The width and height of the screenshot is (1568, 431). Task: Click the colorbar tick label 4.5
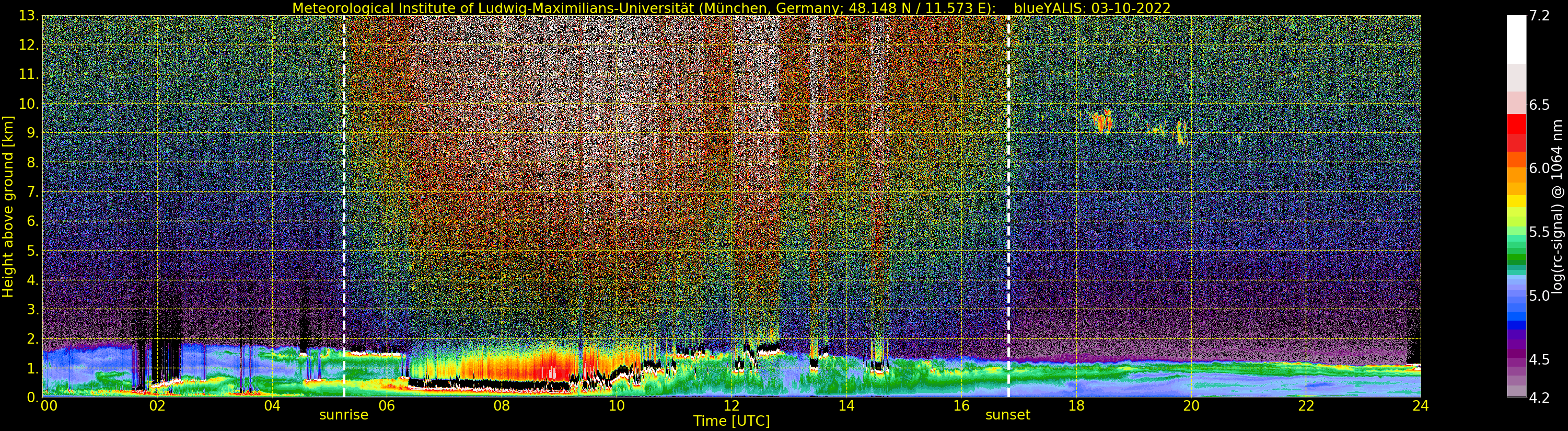pos(1539,360)
